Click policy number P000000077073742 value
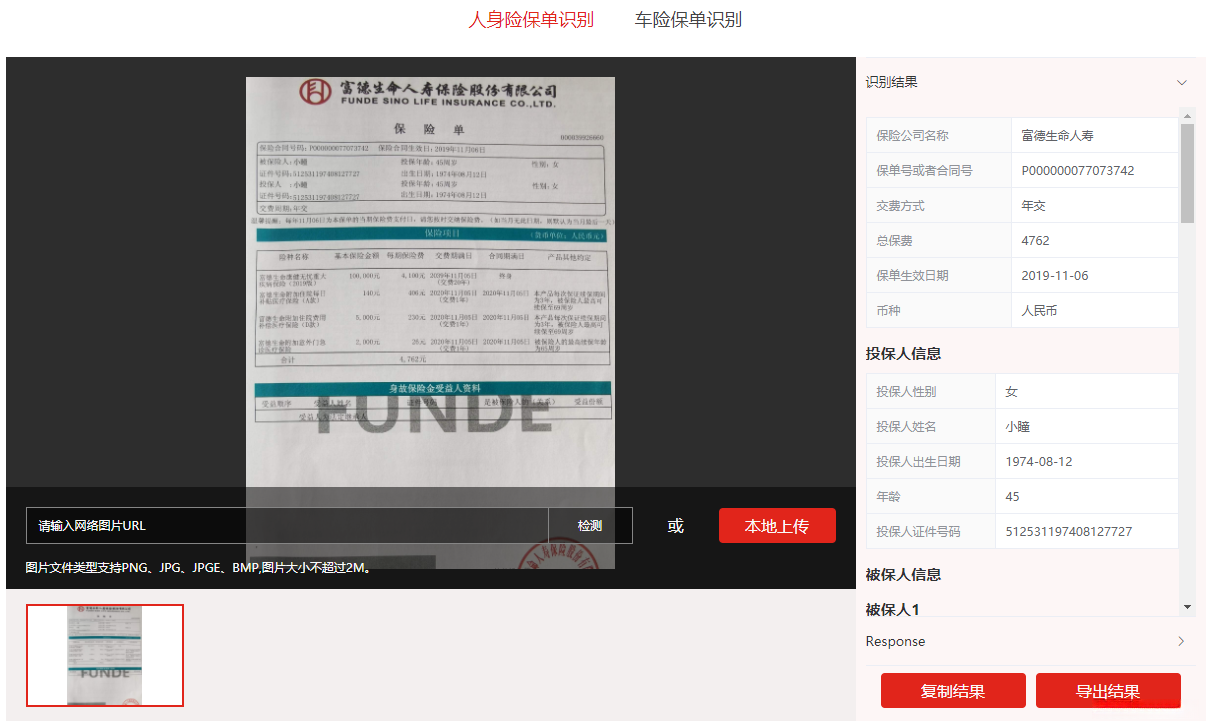 click(1078, 170)
